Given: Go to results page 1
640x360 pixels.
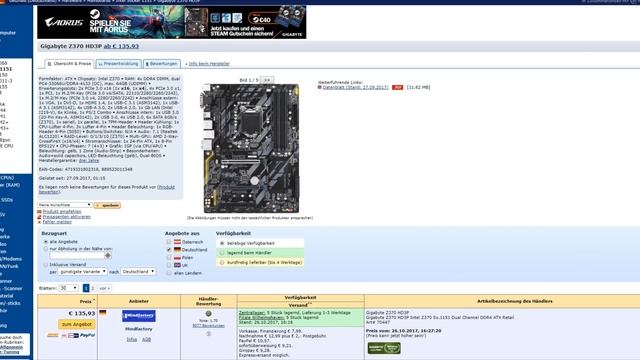Looking at the screenshot, I should tap(86, 288).
